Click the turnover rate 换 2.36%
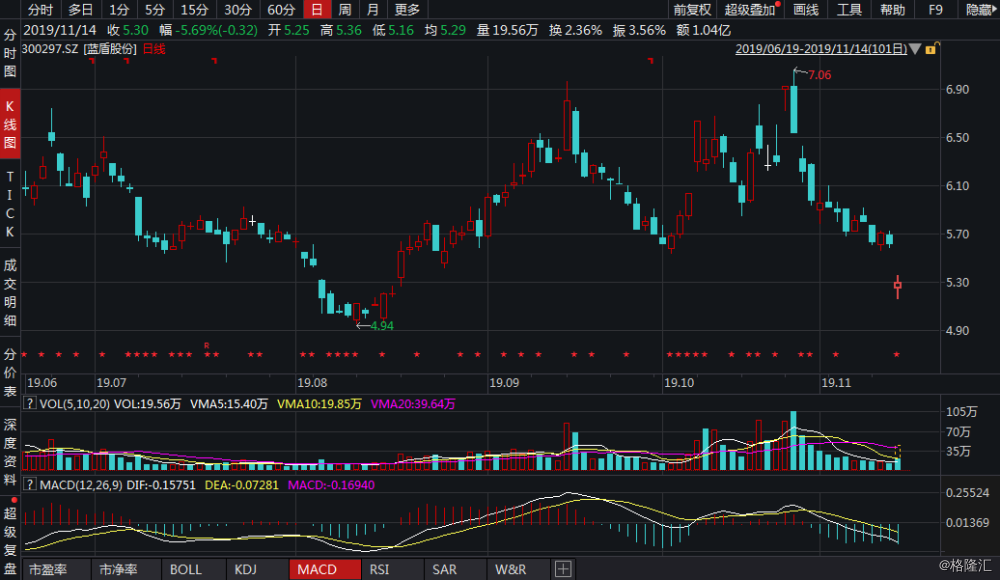The height and width of the screenshot is (580, 1000). [575, 30]
